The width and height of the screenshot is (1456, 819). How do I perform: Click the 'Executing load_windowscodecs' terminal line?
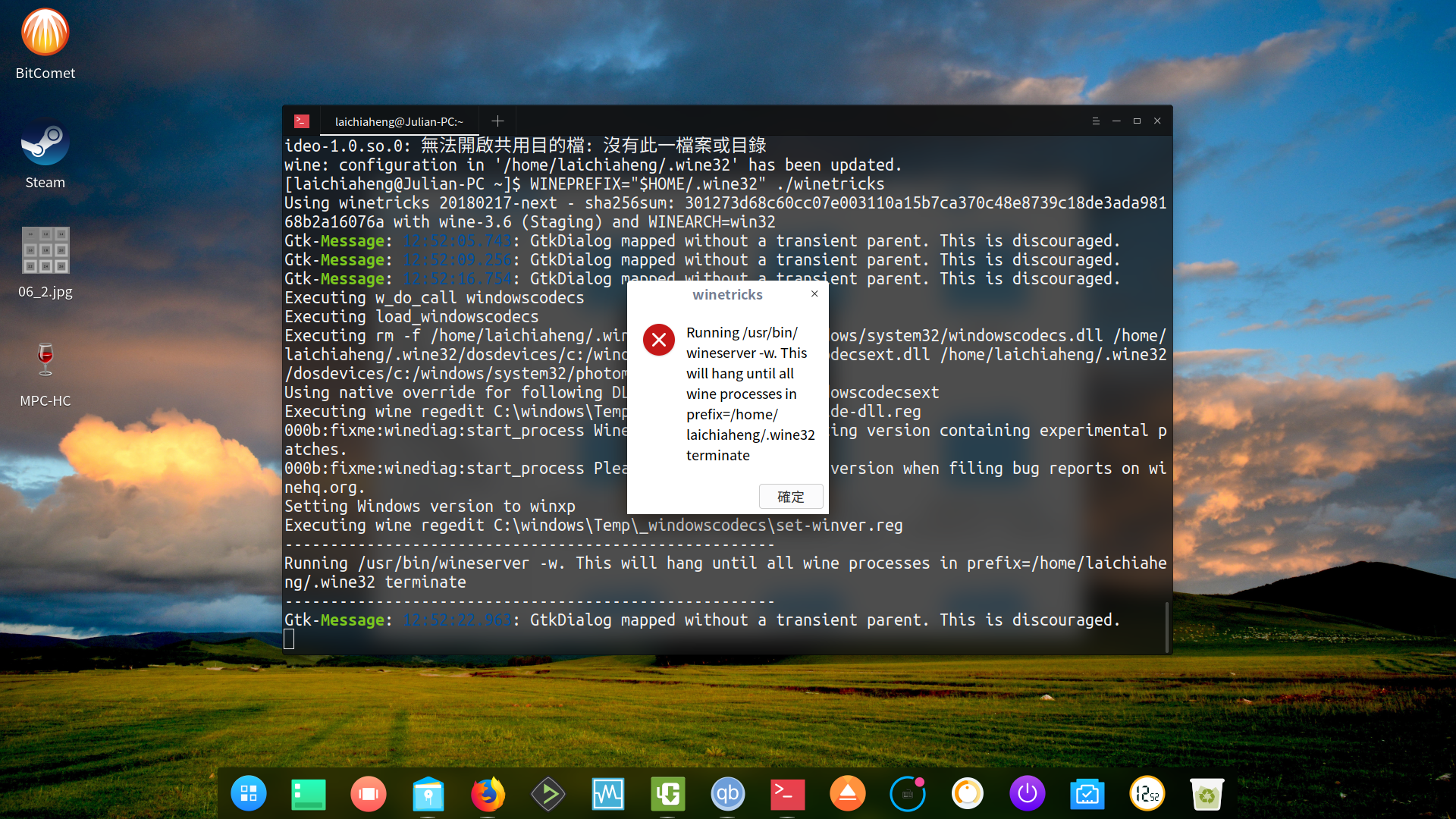[x=412, y=316]
